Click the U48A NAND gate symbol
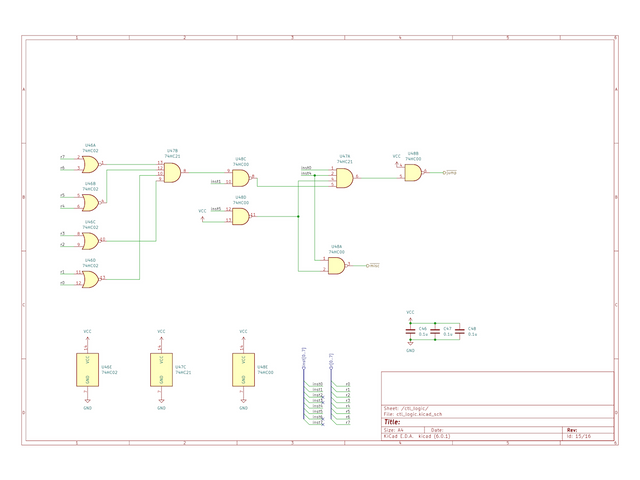The image size is (640, 480). [x=336, y=265]
